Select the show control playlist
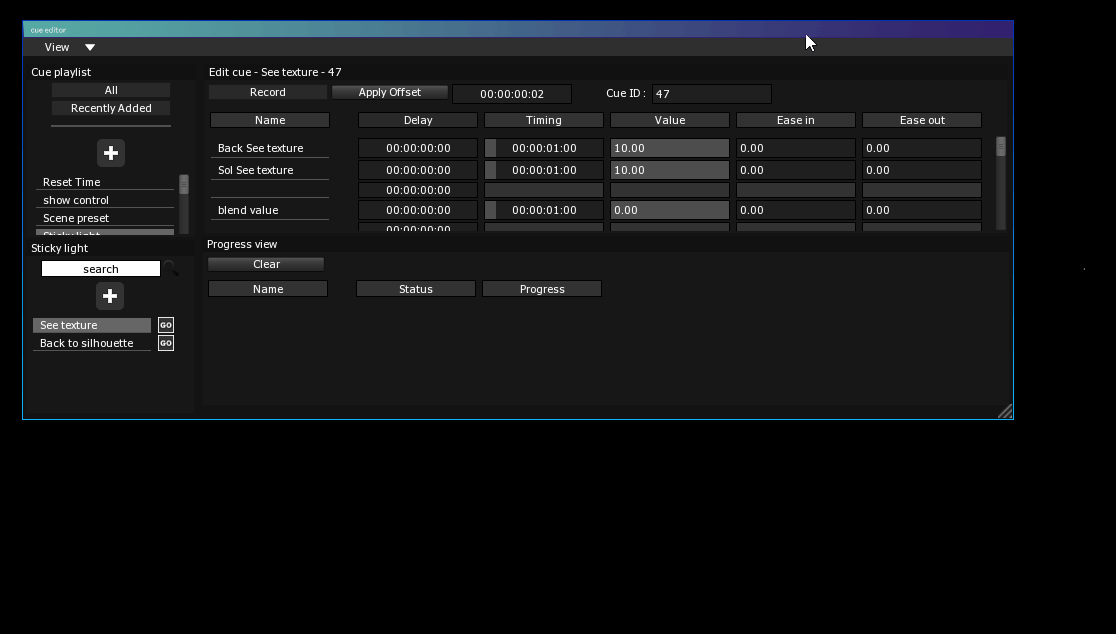This screenshot has width=1116, height=634. 105,200
